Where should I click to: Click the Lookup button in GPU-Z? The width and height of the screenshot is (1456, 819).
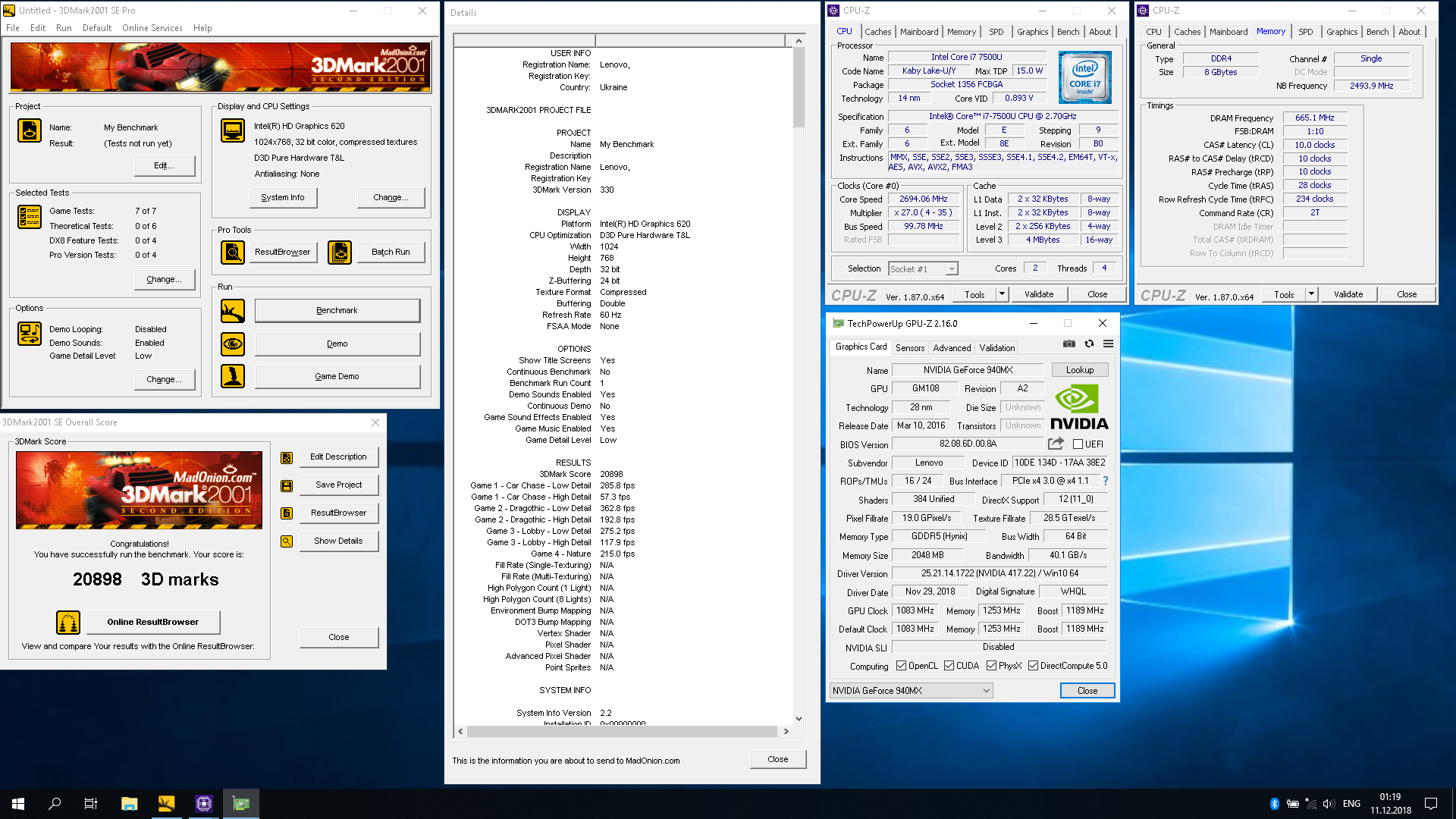[1080, 370]
